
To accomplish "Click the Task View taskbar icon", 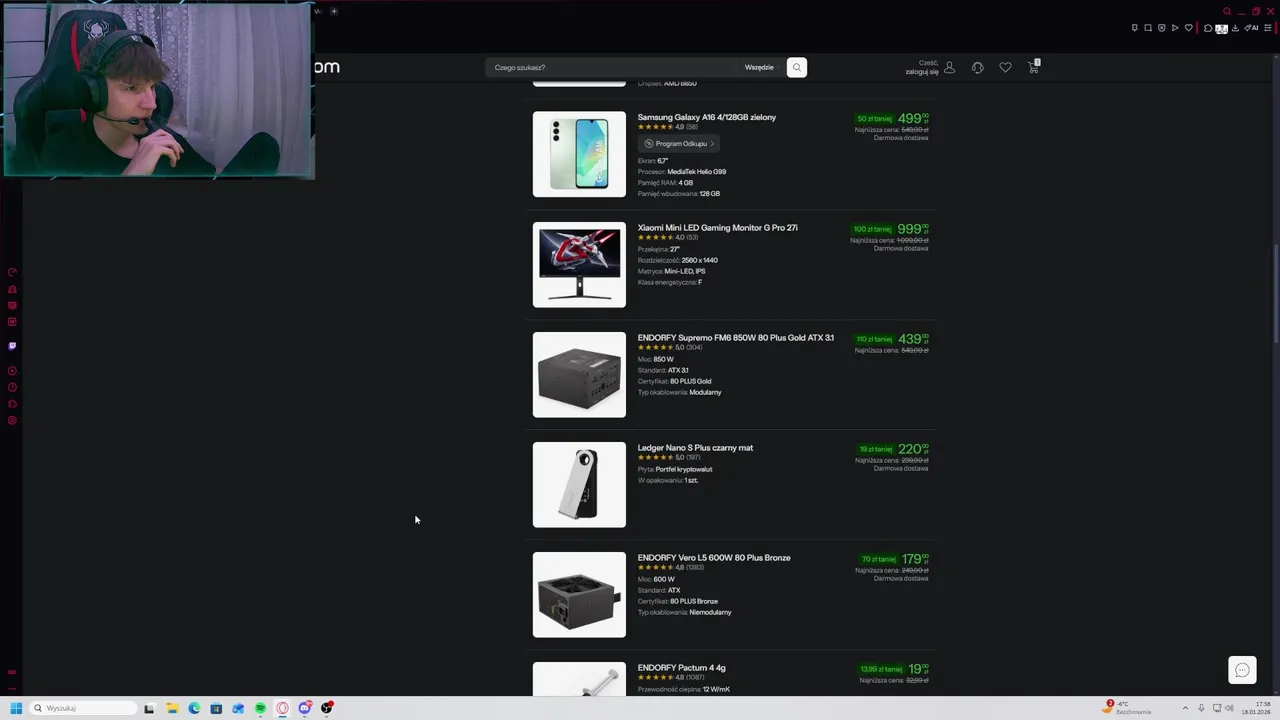I will click(149, 708).
